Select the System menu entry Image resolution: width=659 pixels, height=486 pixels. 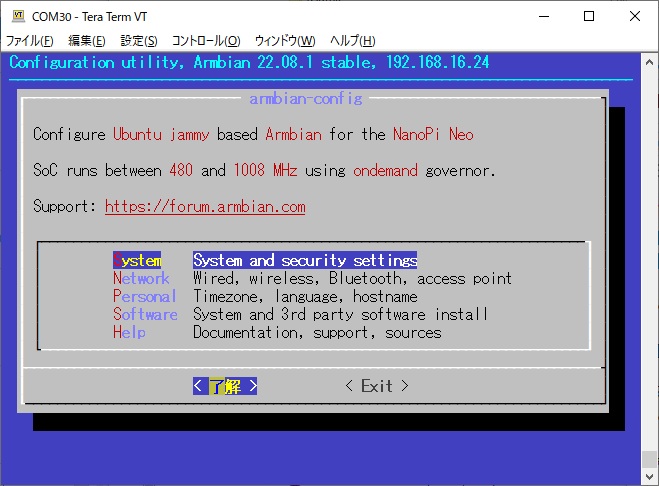pos(137,260)
